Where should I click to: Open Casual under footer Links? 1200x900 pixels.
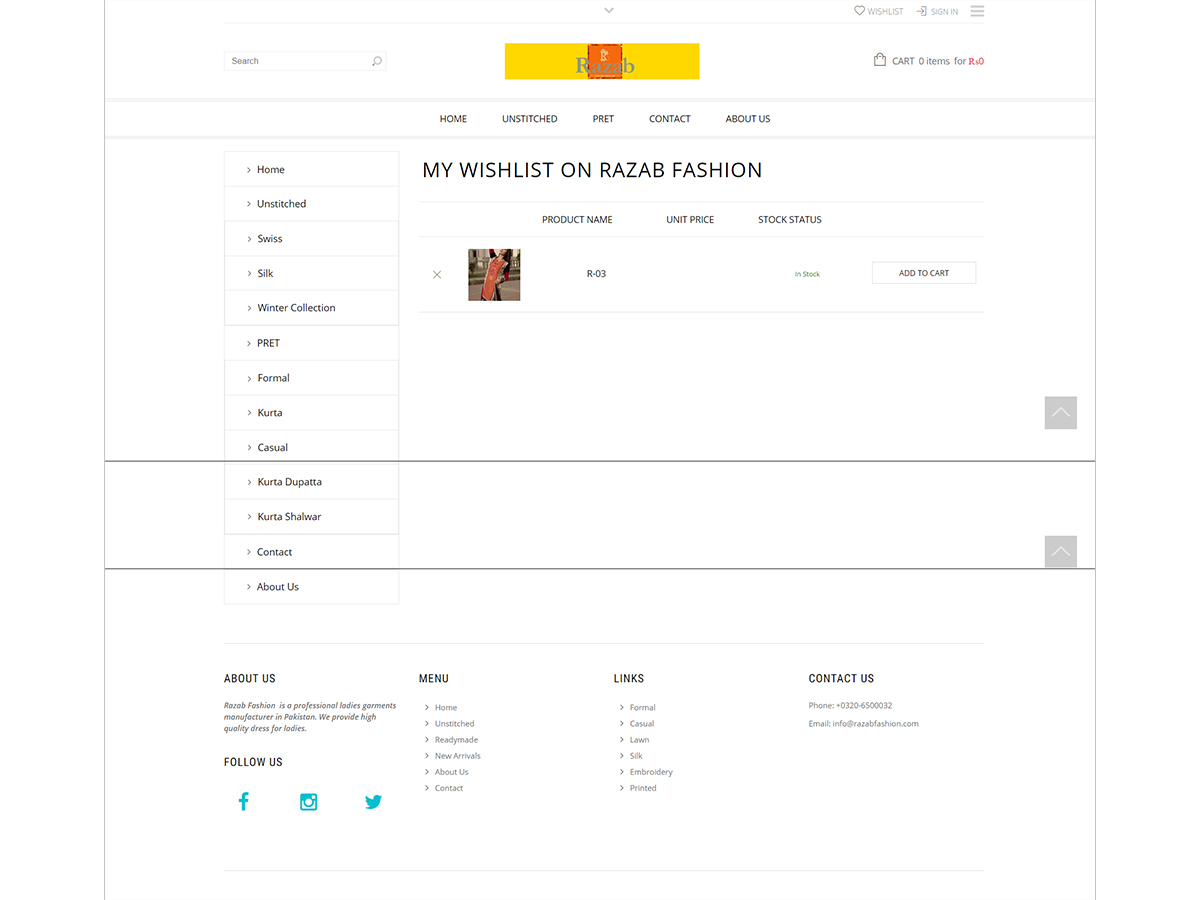tap(642, 723)
